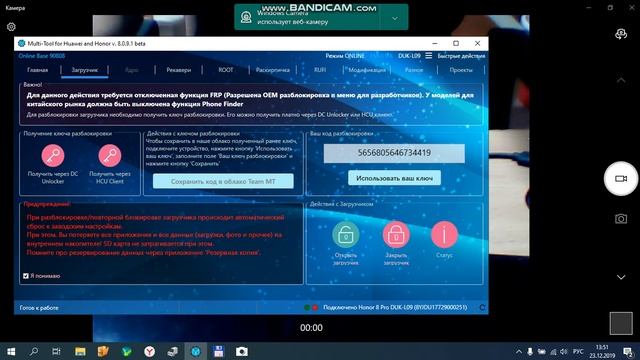Click the up chevron in Camera modes
This screenshot has height=360, width=640.
tap(621, 80)
